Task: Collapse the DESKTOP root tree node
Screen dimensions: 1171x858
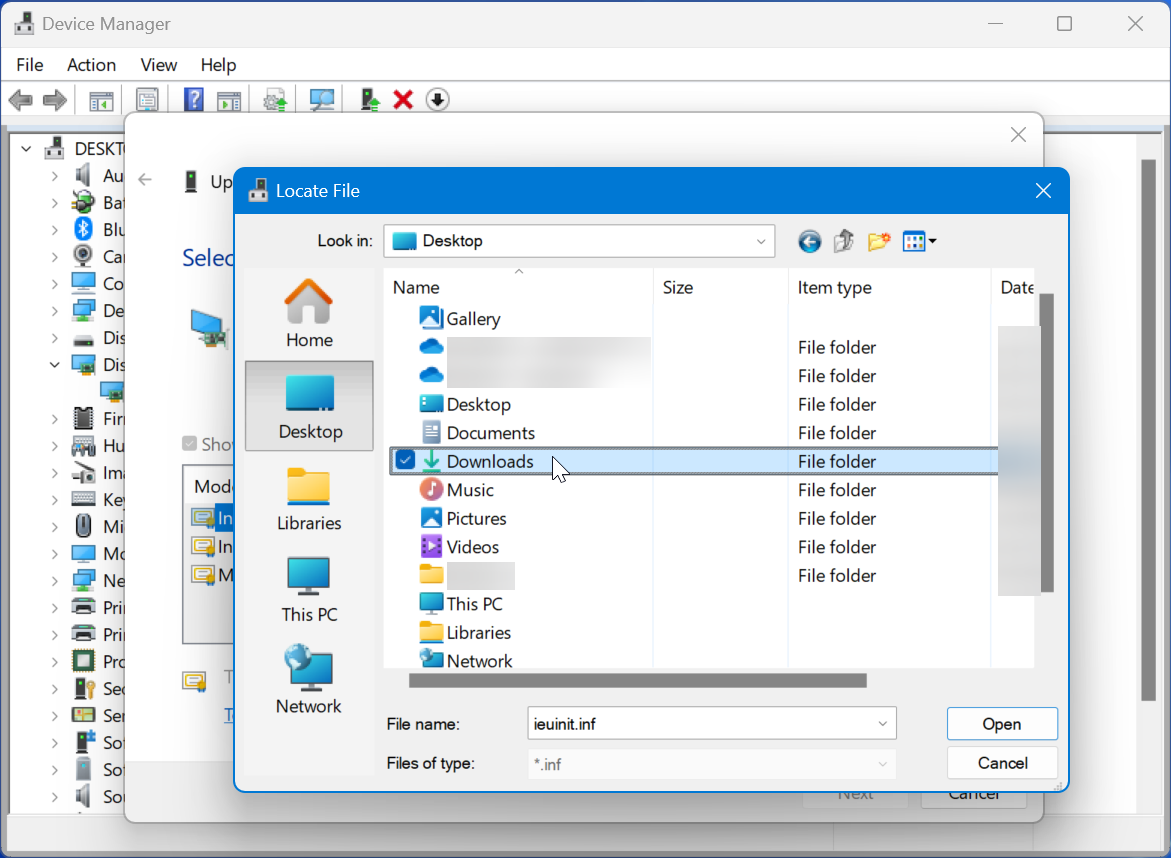Action: point(27,149)
